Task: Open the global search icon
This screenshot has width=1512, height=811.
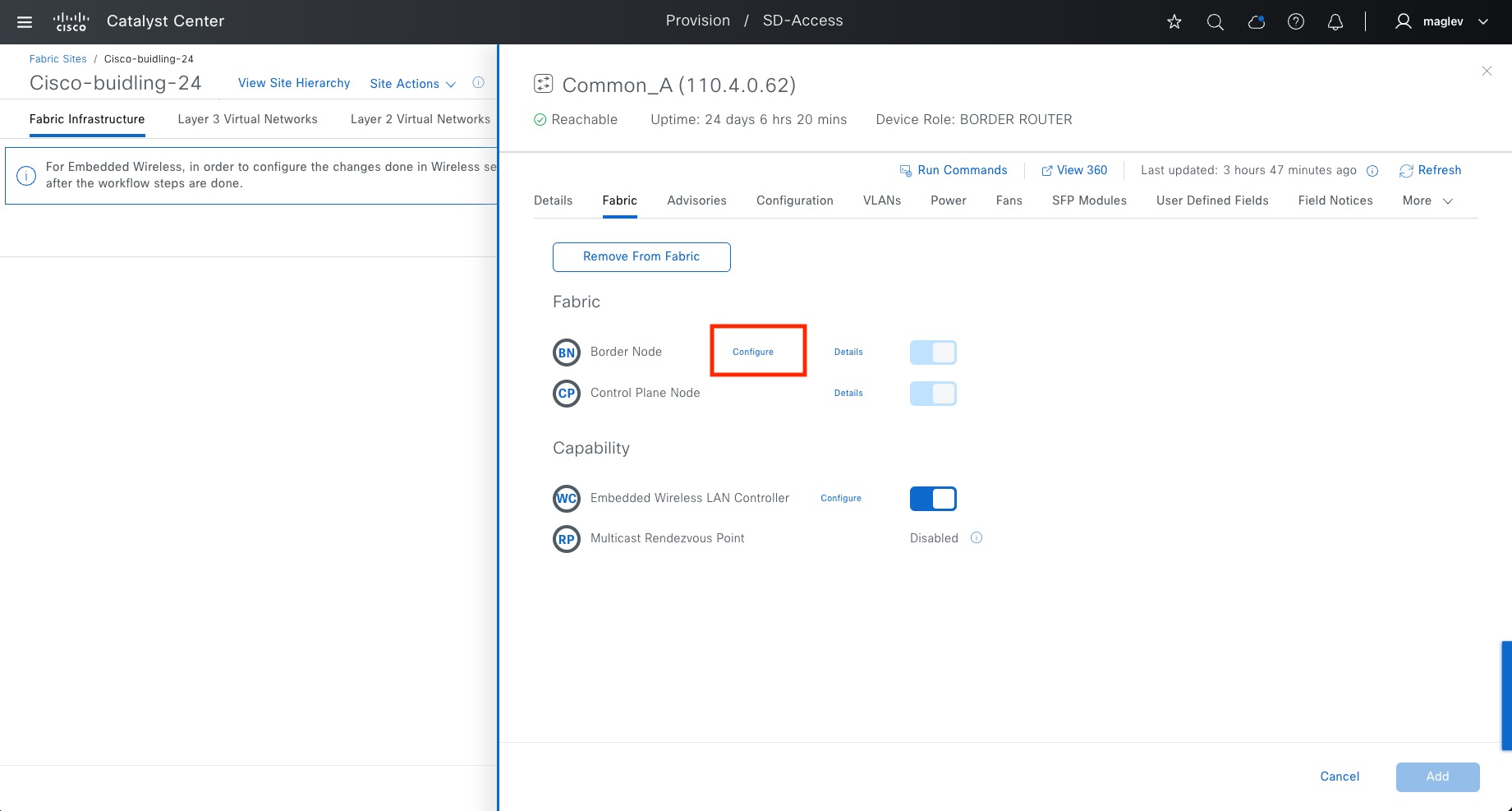Action: (1216, 22)
